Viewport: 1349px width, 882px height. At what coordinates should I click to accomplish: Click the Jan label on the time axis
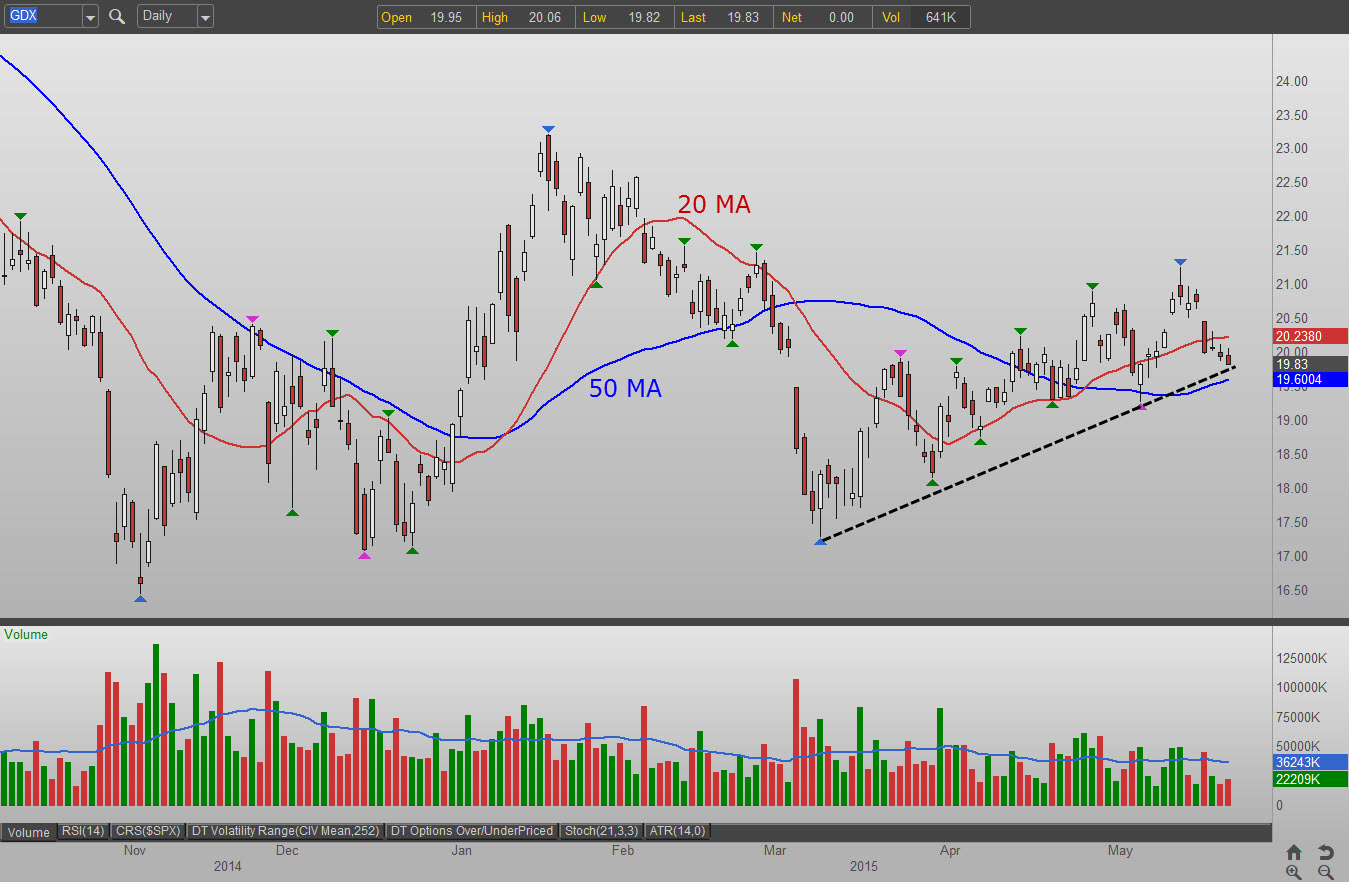pyautogui.click(x=462, y=851)
